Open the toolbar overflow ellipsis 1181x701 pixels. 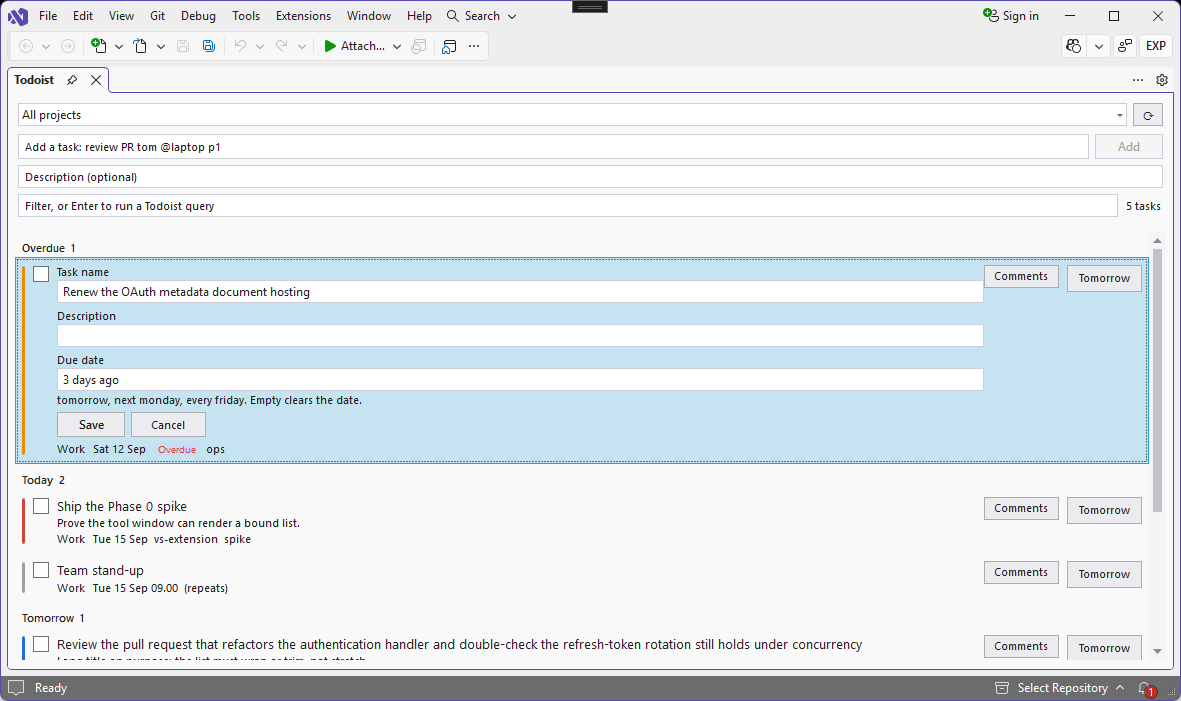click(x=474, y=46)
